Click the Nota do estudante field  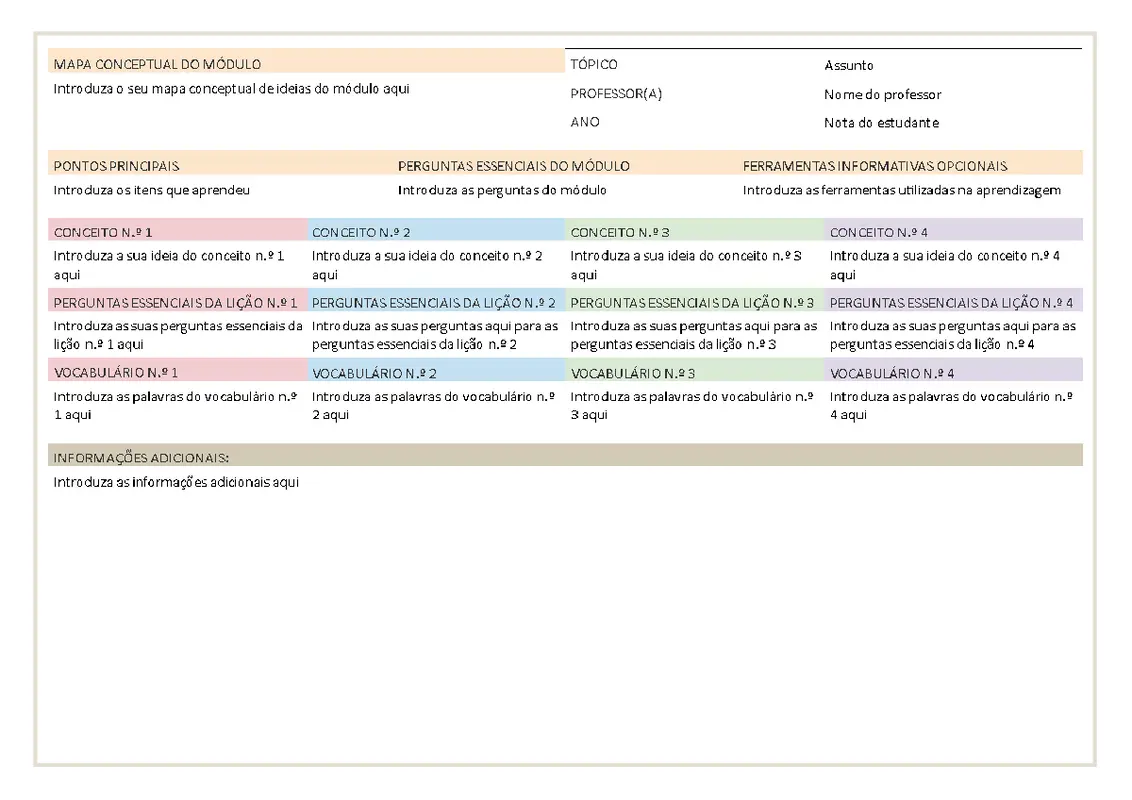(x=884, y=122)
